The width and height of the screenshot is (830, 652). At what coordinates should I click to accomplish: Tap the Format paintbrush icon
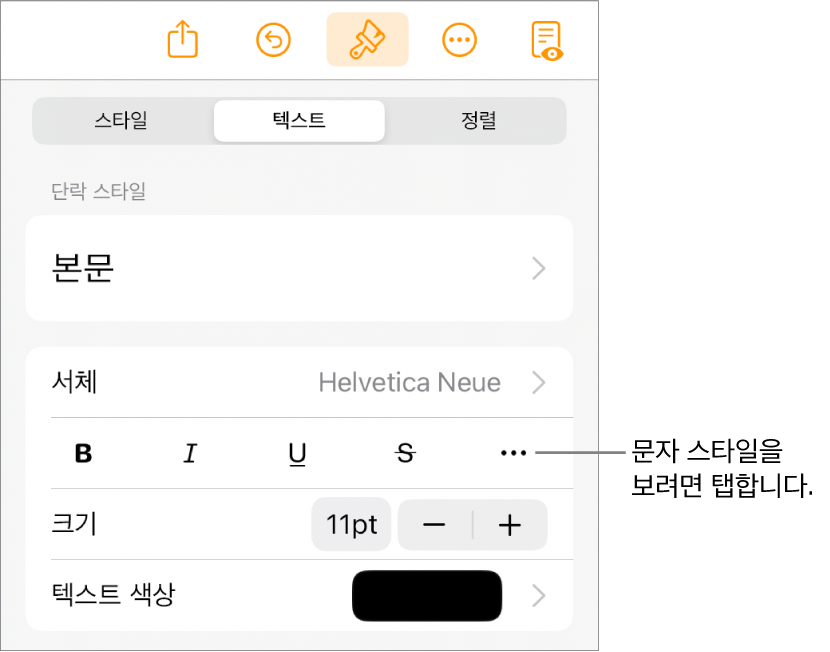[x=367, y=40]
